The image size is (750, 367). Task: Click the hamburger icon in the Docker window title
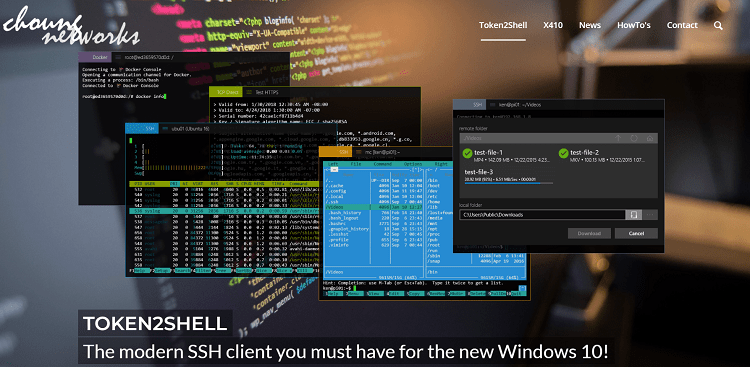click(118, 57)
